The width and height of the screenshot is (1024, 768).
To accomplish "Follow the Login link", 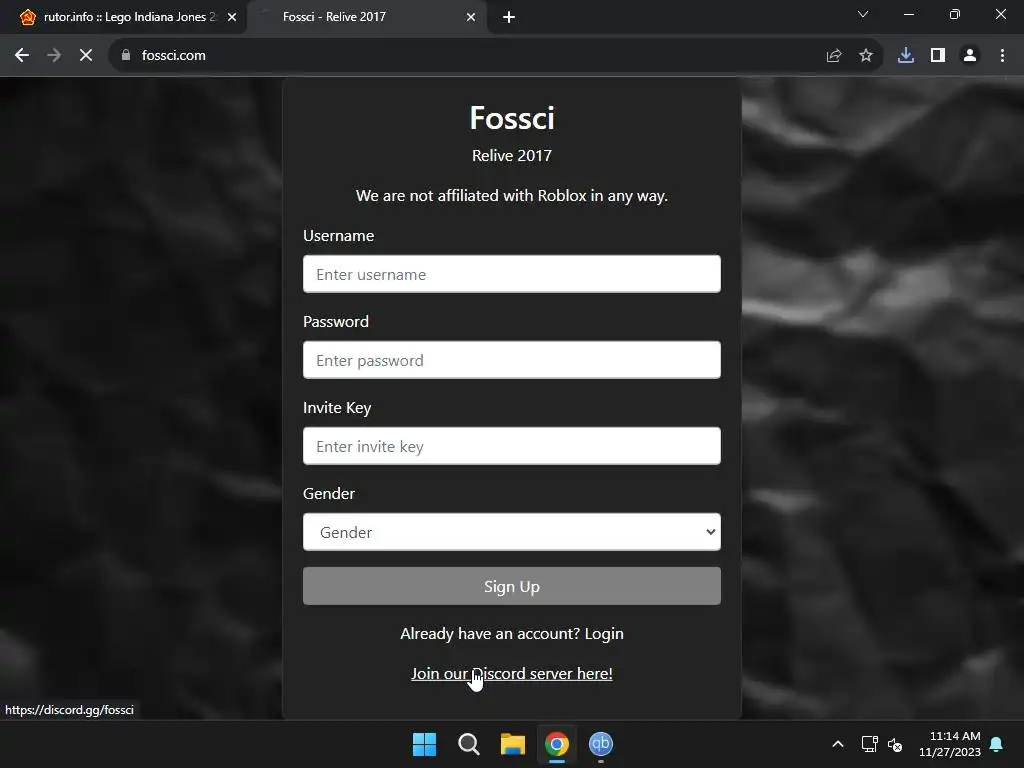I will [x=604, y=633].
